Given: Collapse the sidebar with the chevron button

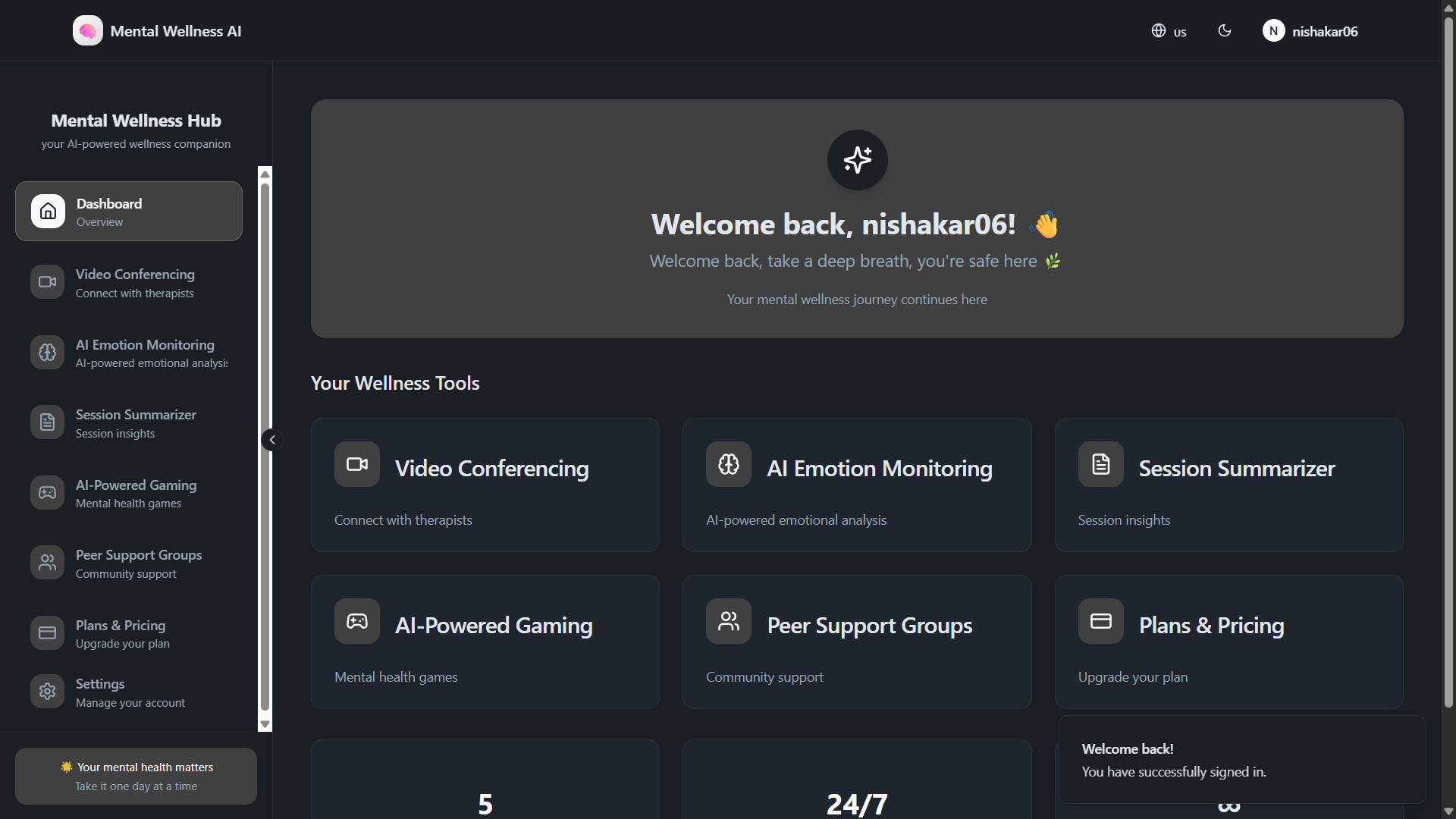Looking at the screenshot, I should click(x=272, y=440).
